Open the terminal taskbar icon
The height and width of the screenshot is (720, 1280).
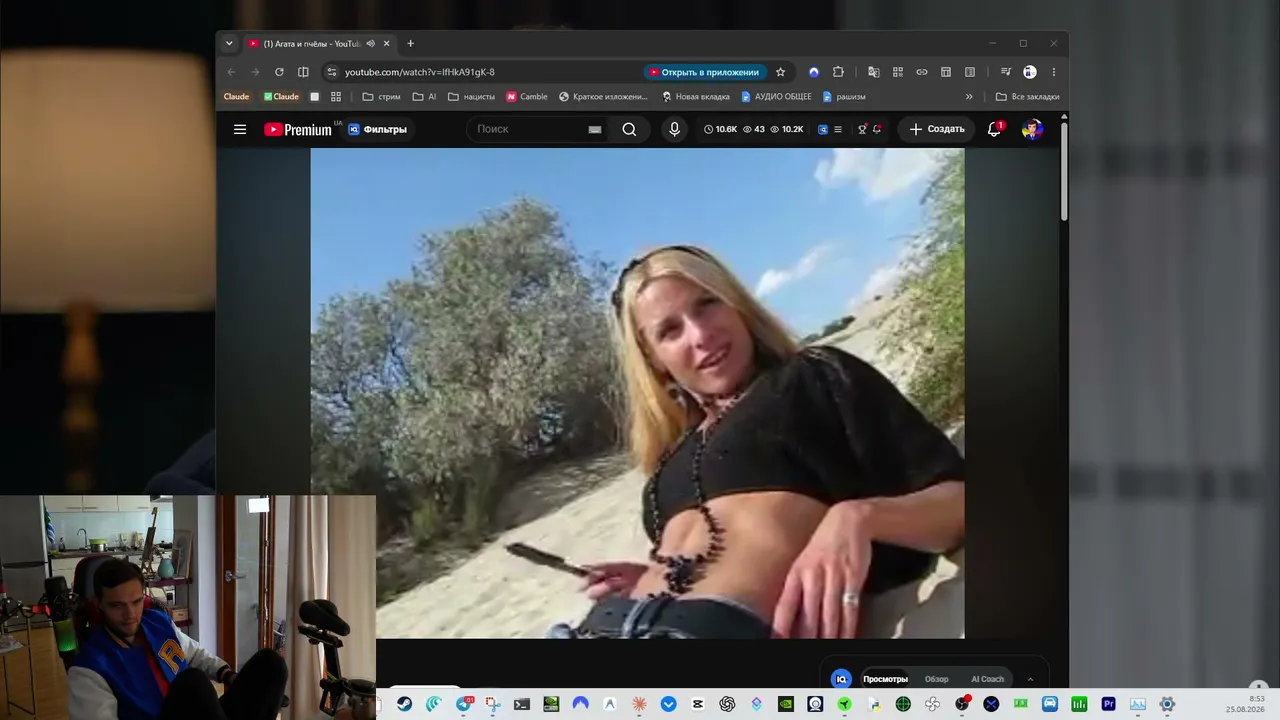click(x=522, y=704)
